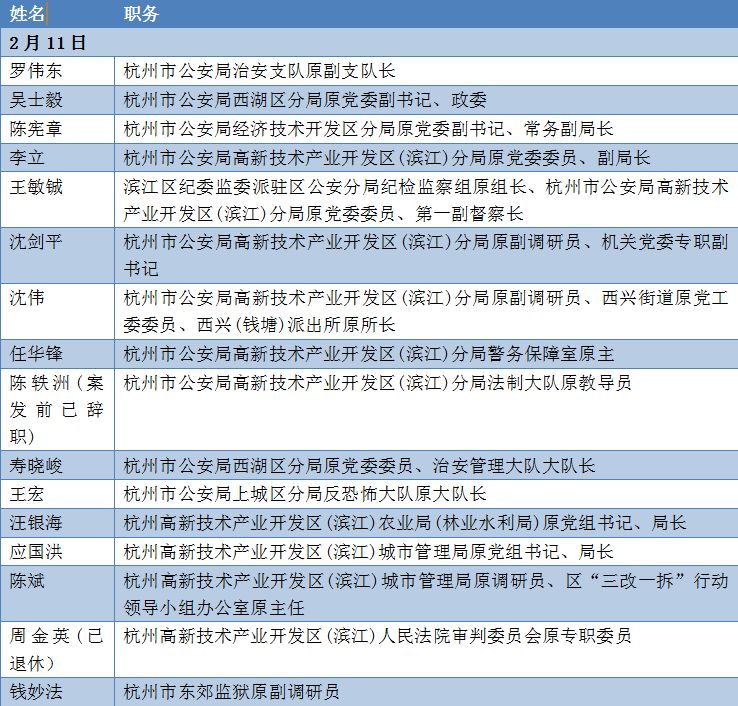738x706 pixels.
Task: Select the name 汪银海
Action: pyautogui.click(x=36, y=522)
